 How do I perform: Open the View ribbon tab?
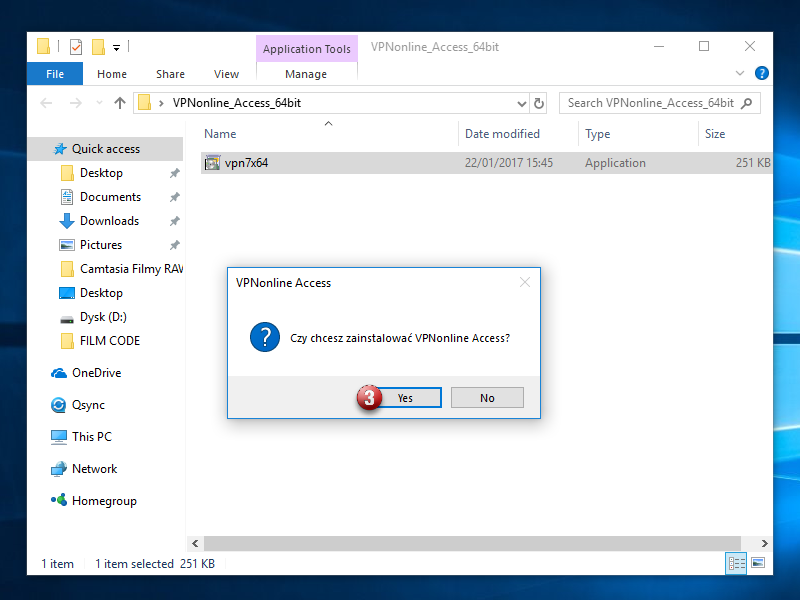pos(227,74)
